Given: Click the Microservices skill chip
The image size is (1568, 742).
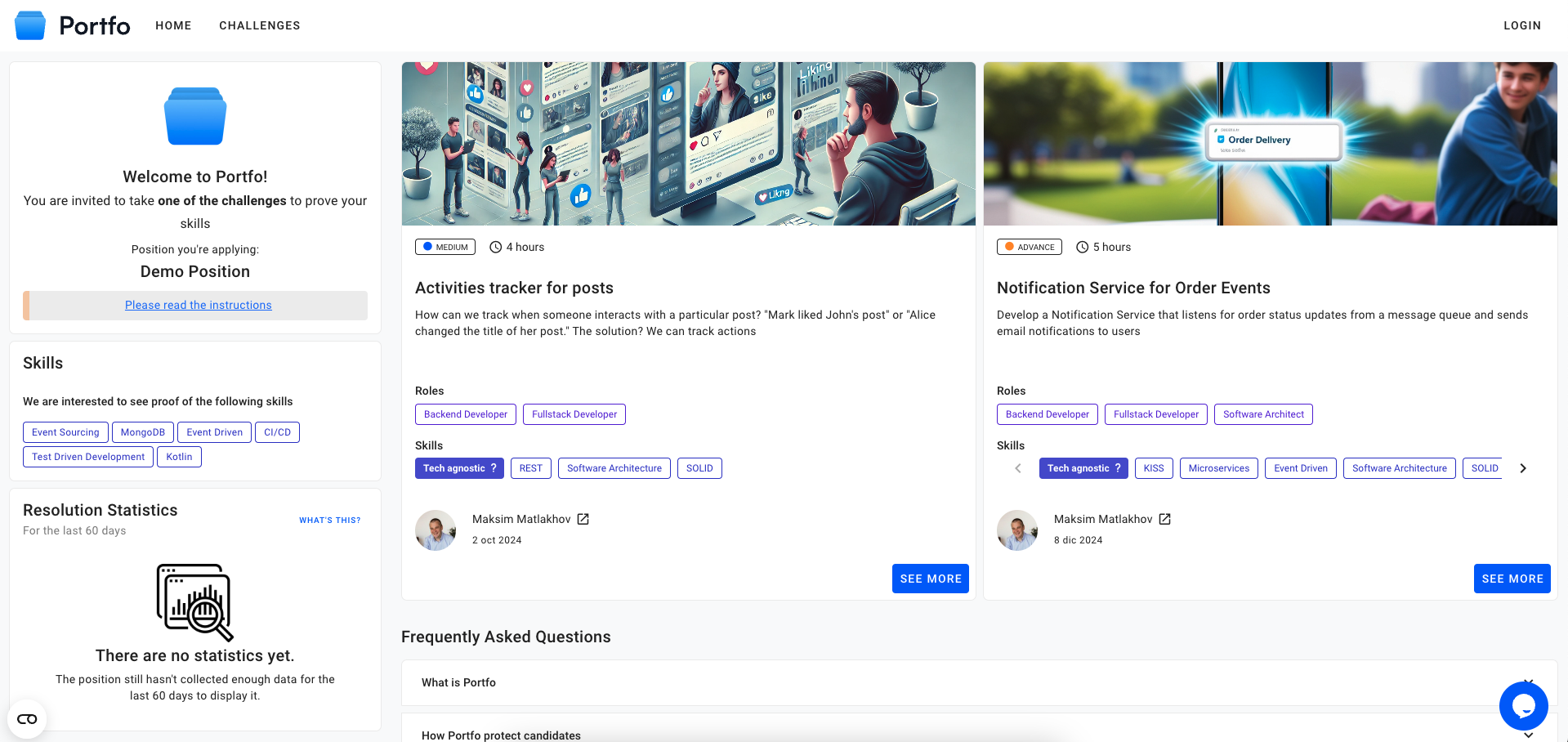Looking at the screenshot, I should (1219, 468).
